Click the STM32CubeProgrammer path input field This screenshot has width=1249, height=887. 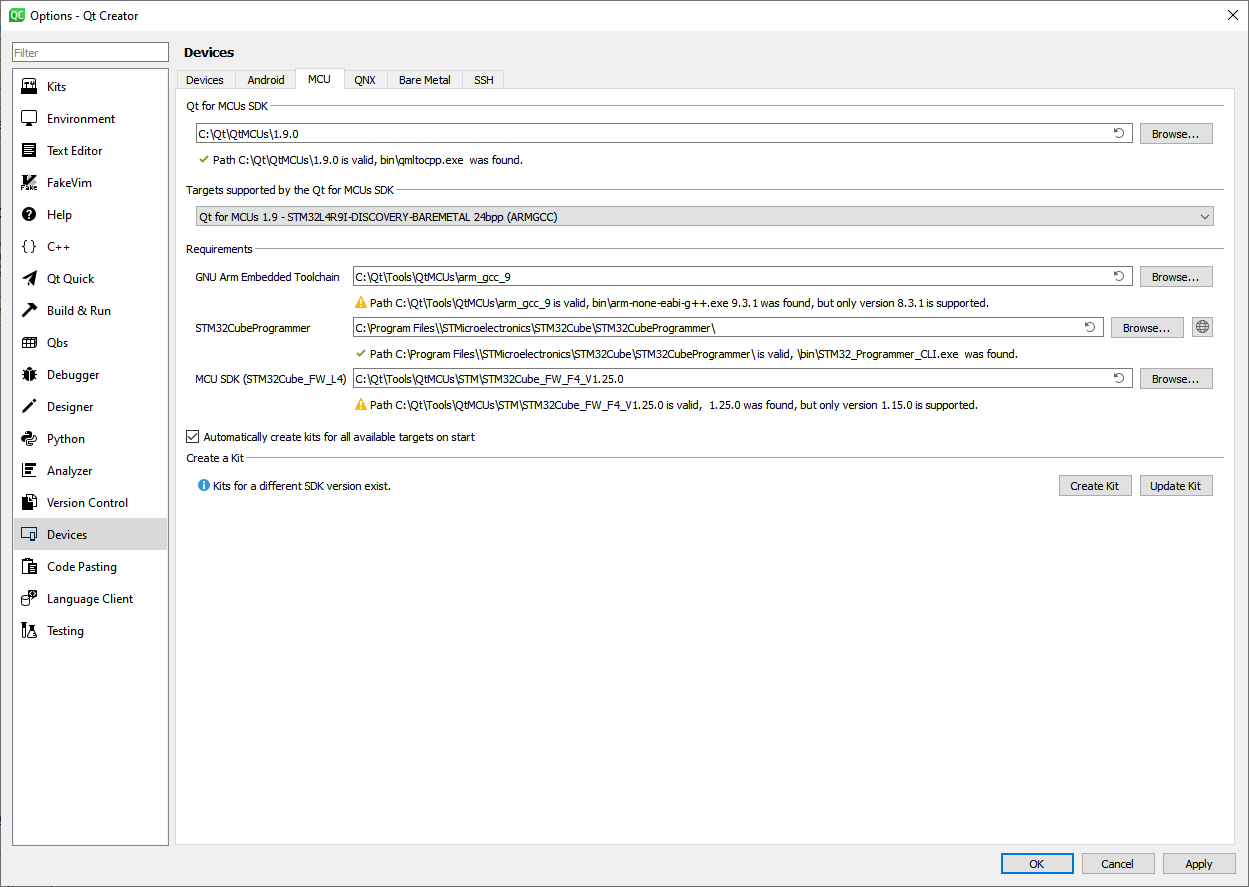(x=715, y=328)
